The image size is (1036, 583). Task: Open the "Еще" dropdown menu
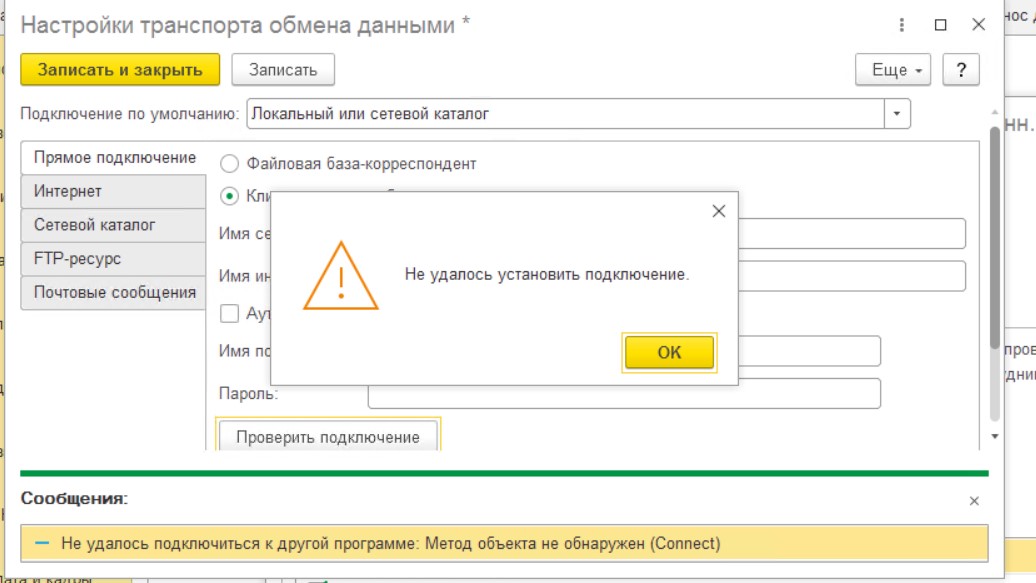(893, 70)
